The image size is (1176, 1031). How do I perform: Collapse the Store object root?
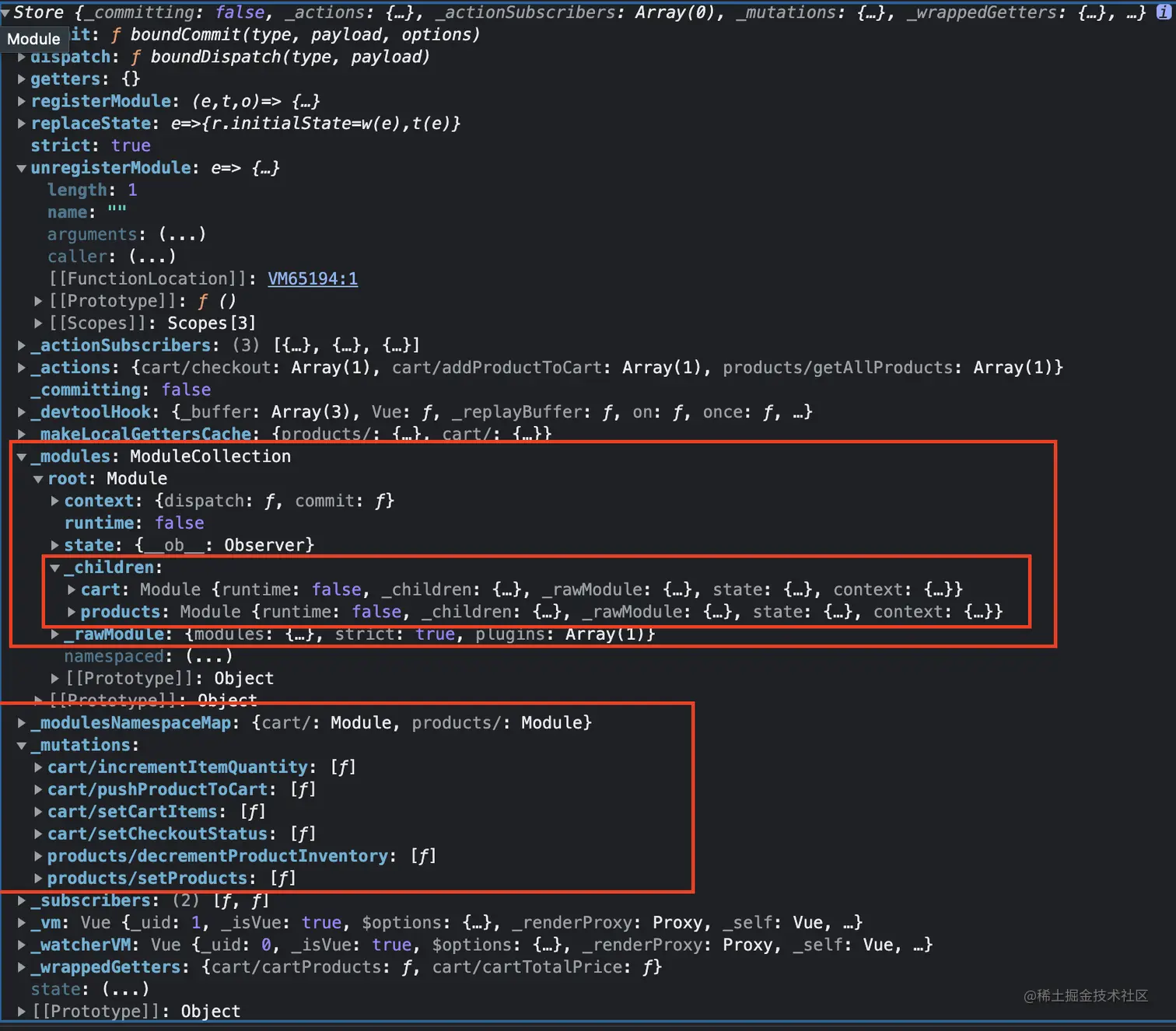(x=6, y=12)
